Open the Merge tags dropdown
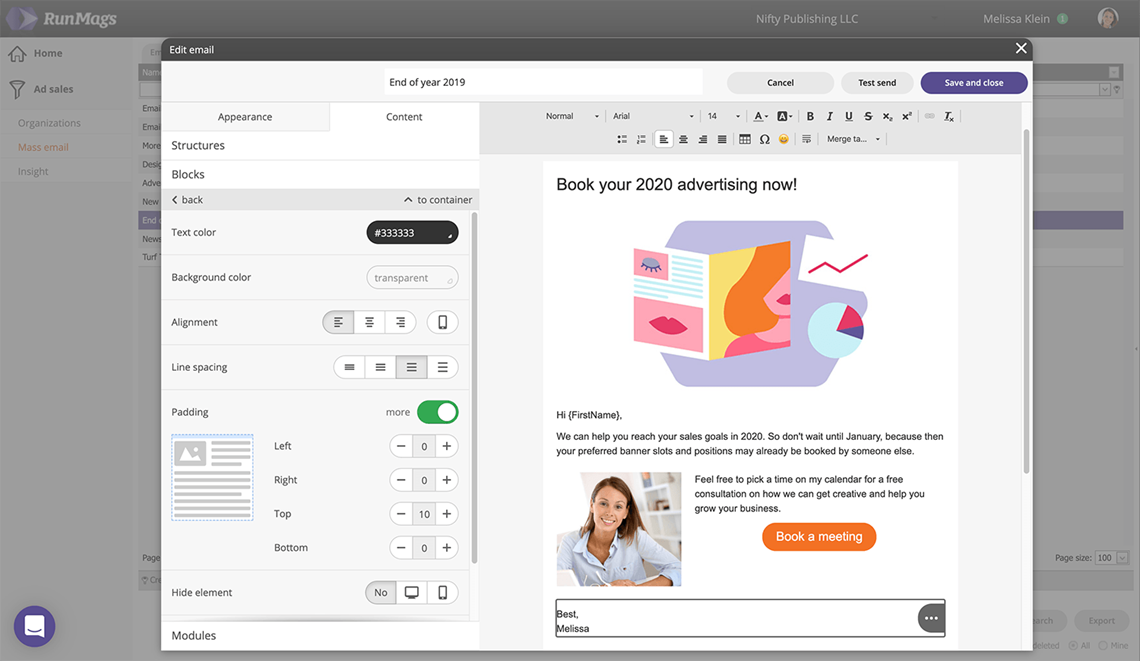Image resolution: width=1140 pixels, height=661 pixels. point(853,139)
